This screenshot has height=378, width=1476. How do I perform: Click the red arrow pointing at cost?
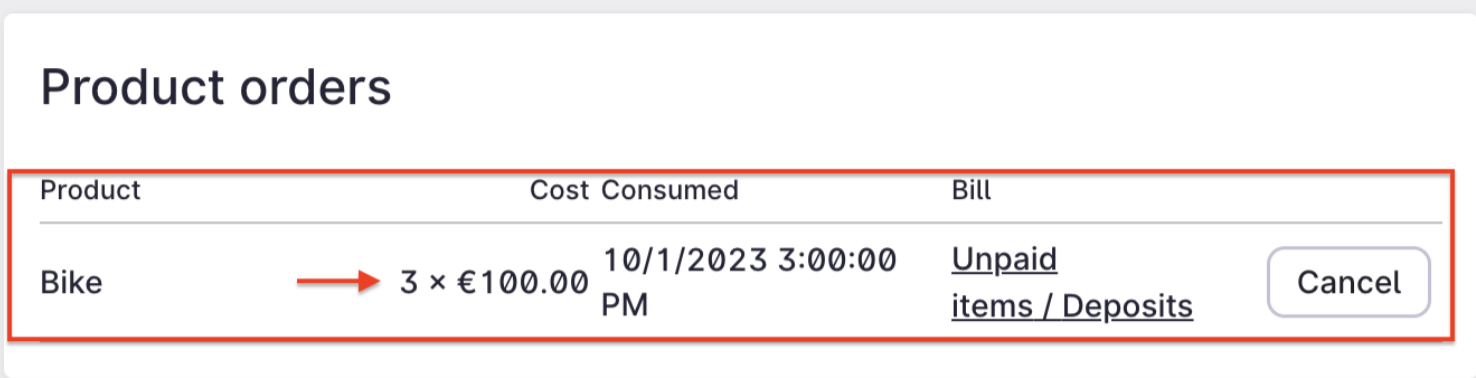339,283
